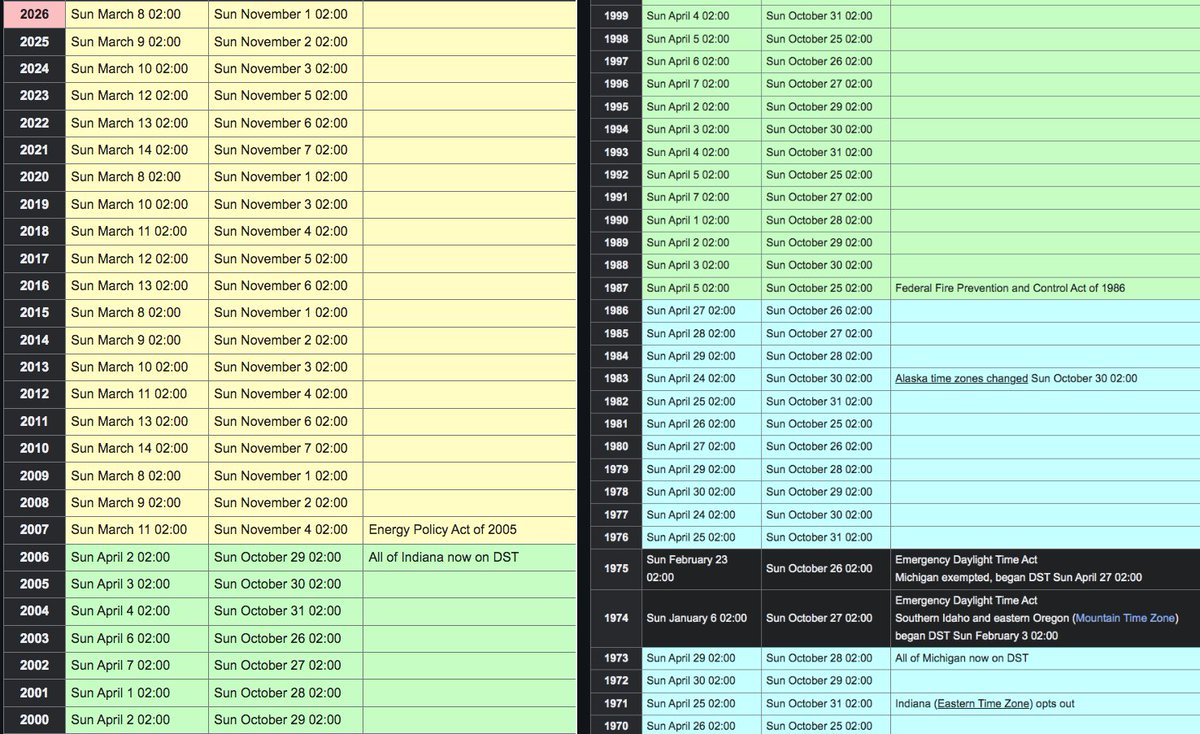Select the 1980 year cell
Image resolution: width=1200 pixels, height=734 pixels.
pos(617,447)
